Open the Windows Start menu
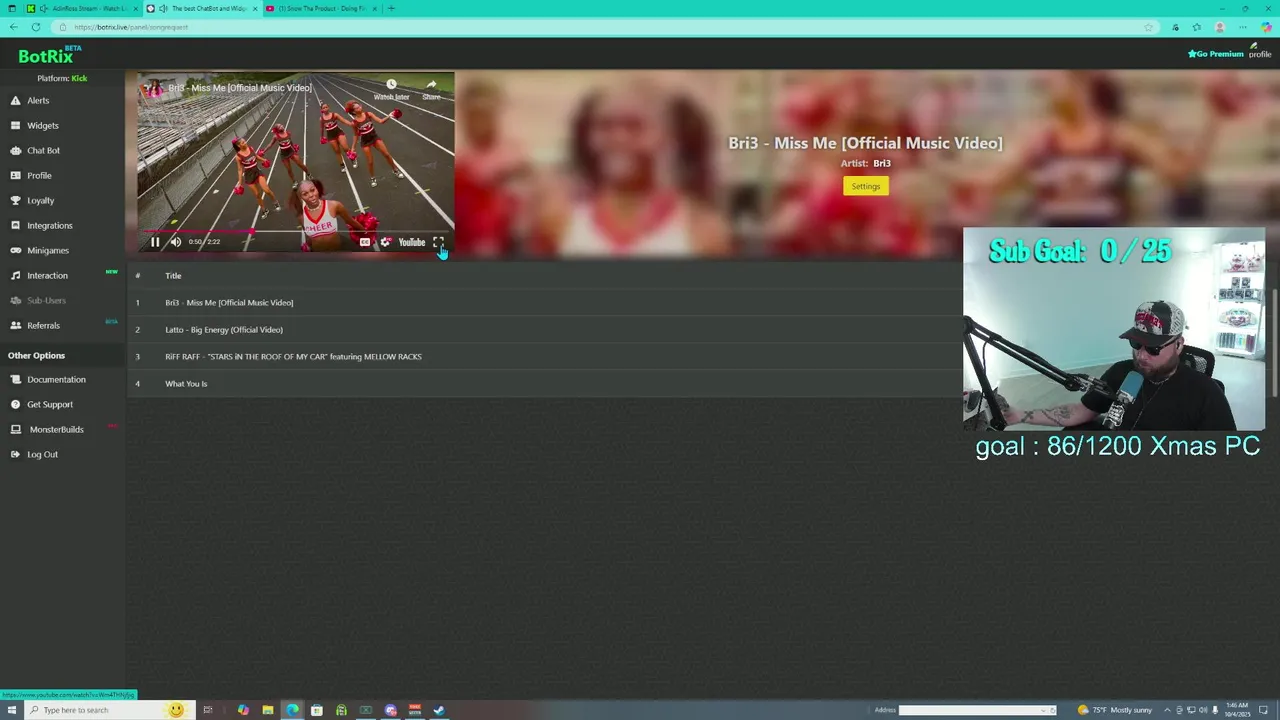 (12, 710)
